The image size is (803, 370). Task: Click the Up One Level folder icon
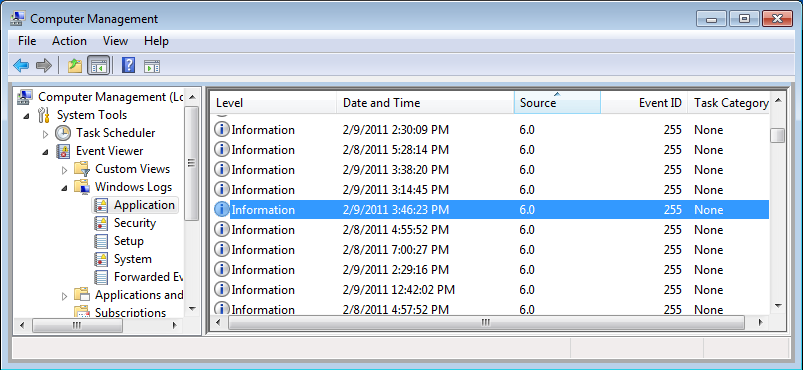click(x=75, y=66)
